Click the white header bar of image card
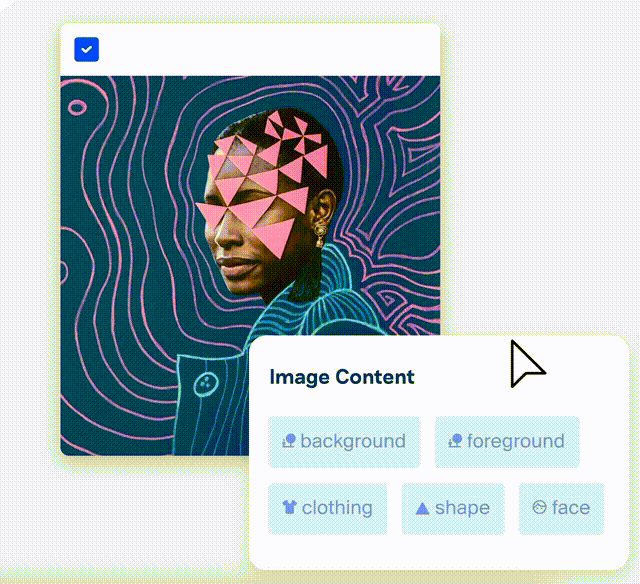Screen dimensions: 640x584 coord(250,49)
